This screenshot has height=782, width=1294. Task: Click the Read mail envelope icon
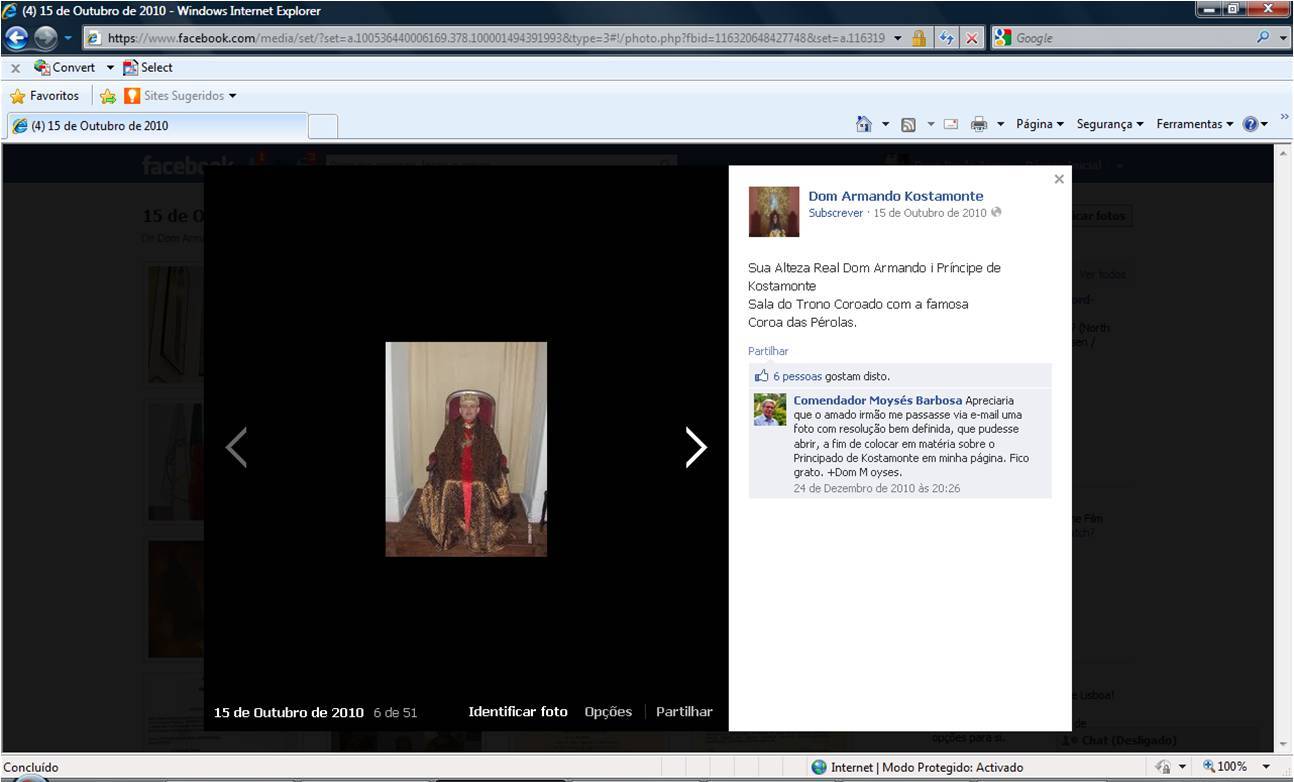coord(951,124)
